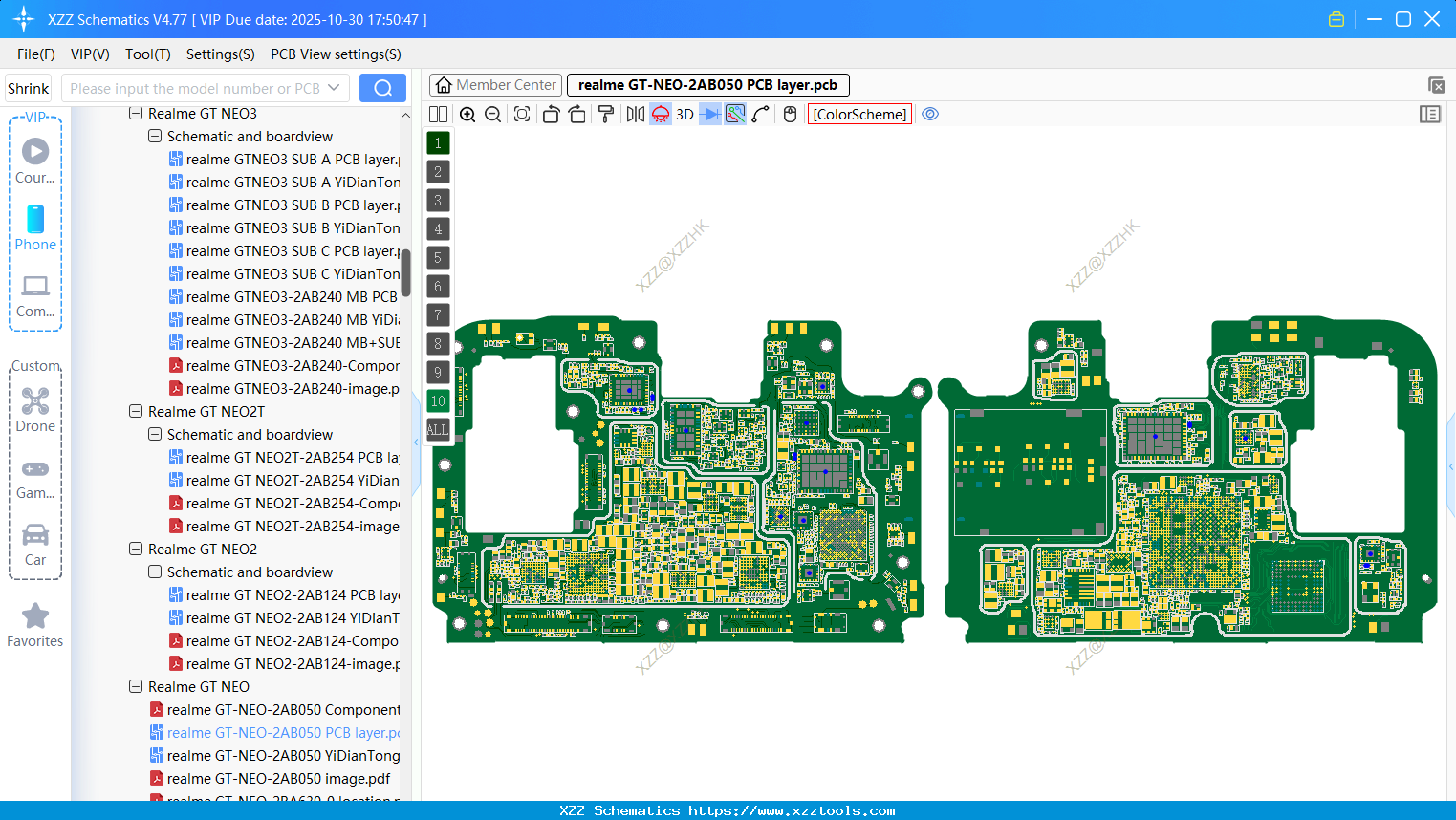Switch to 3D view

click(685, 115)
